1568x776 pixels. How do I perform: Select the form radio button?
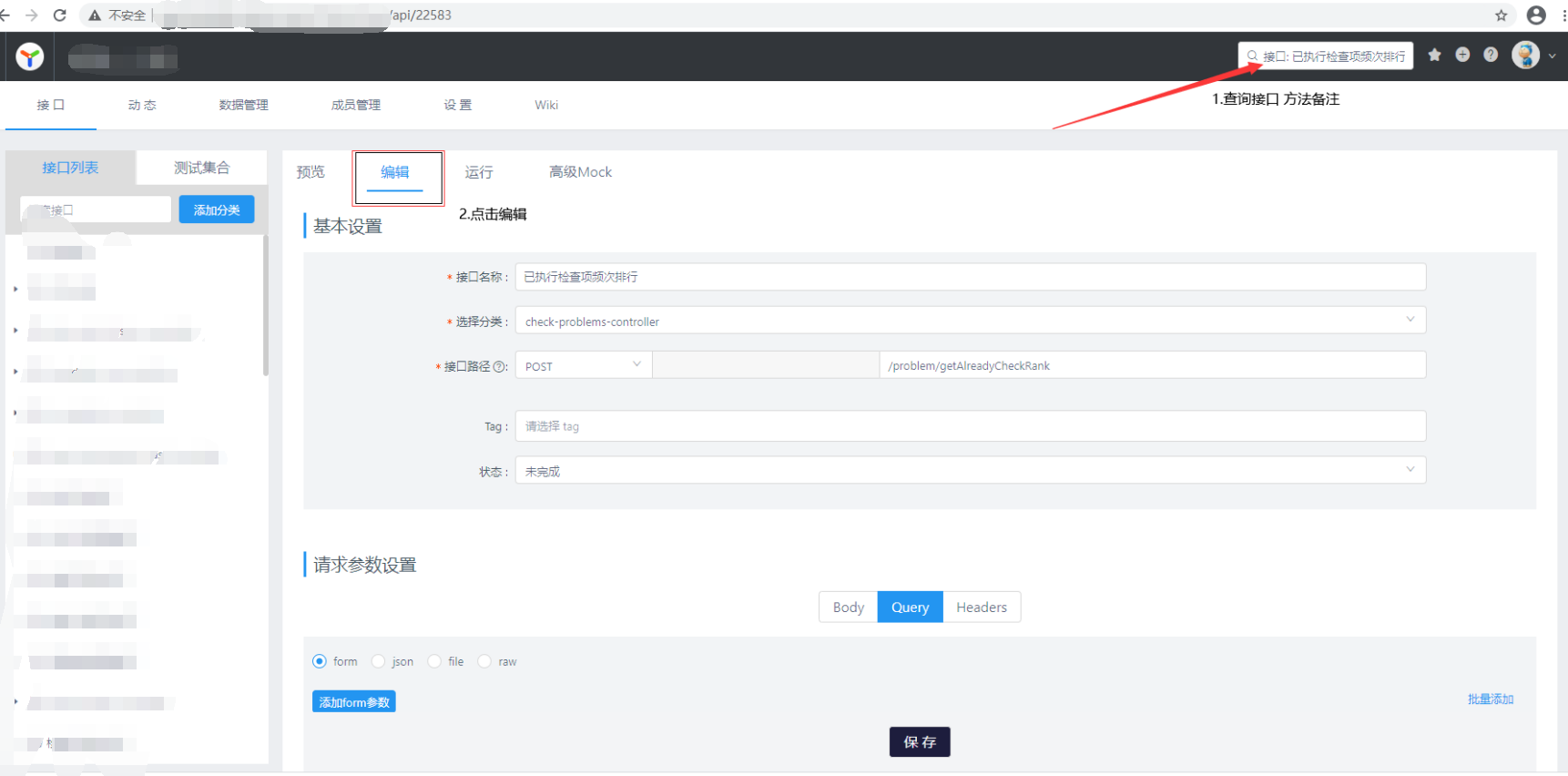click(x=320, y=661)
